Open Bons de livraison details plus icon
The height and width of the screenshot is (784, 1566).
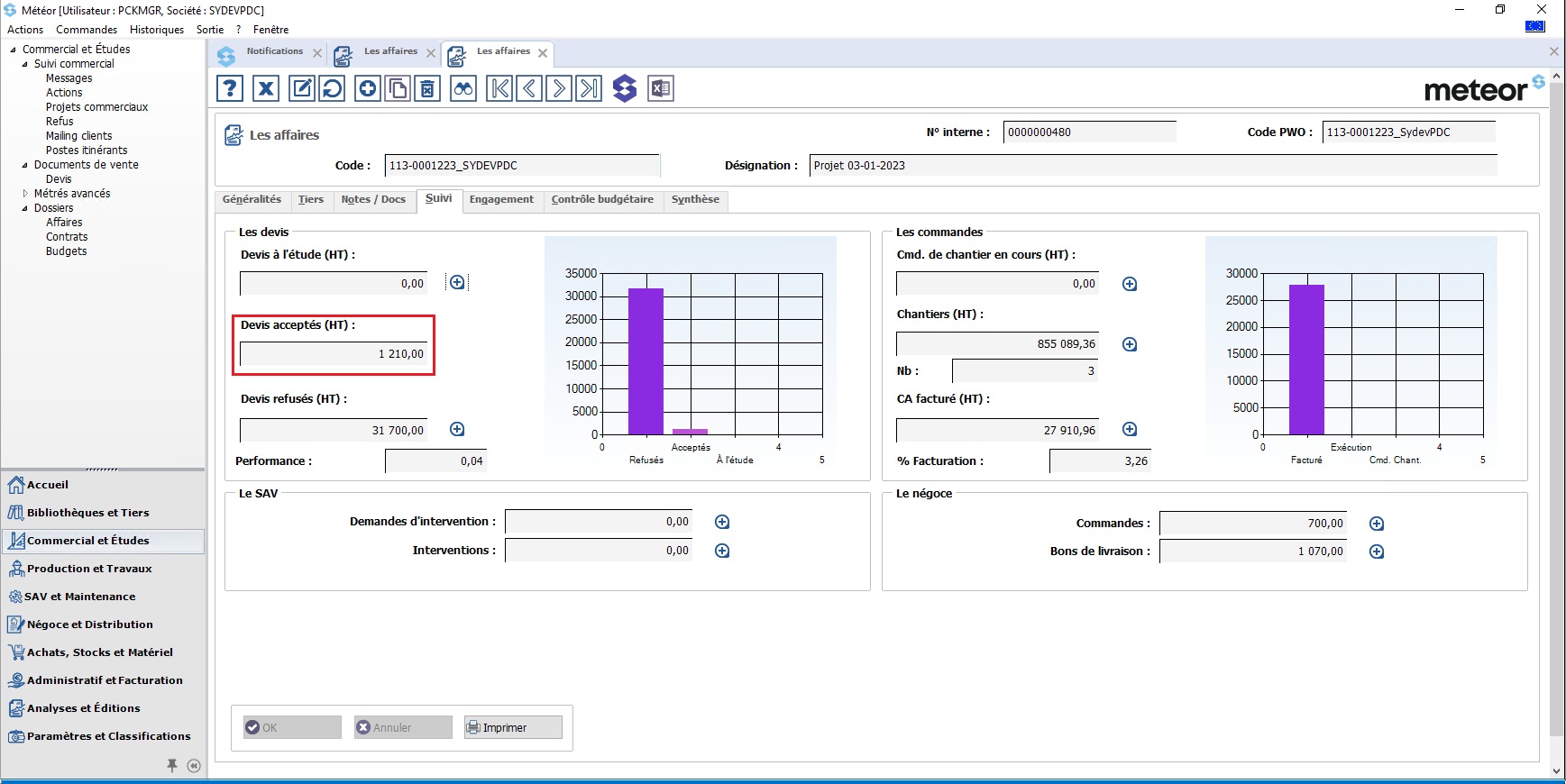(1377, 552)
